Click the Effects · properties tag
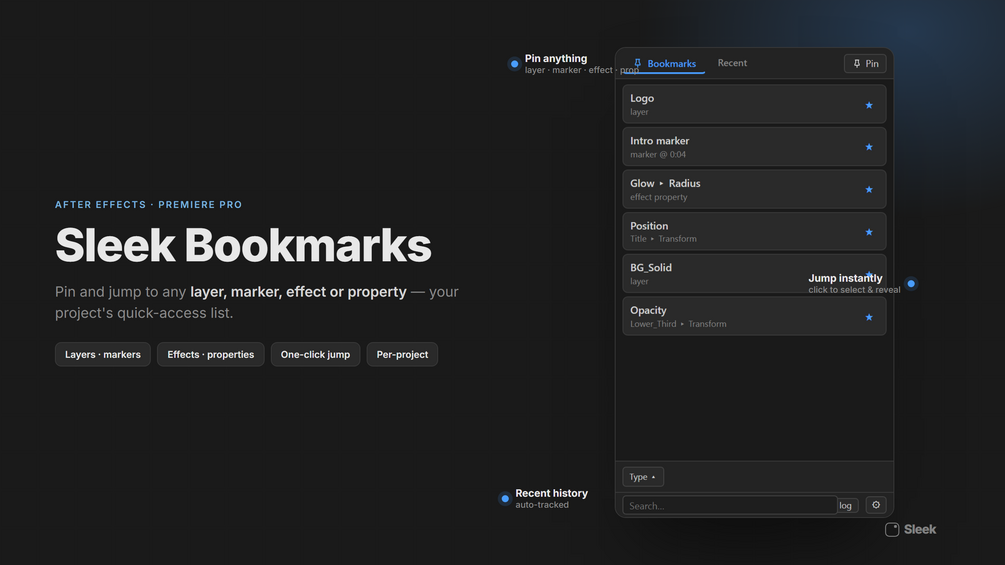 pyautogui.click(x=210, y=354)
